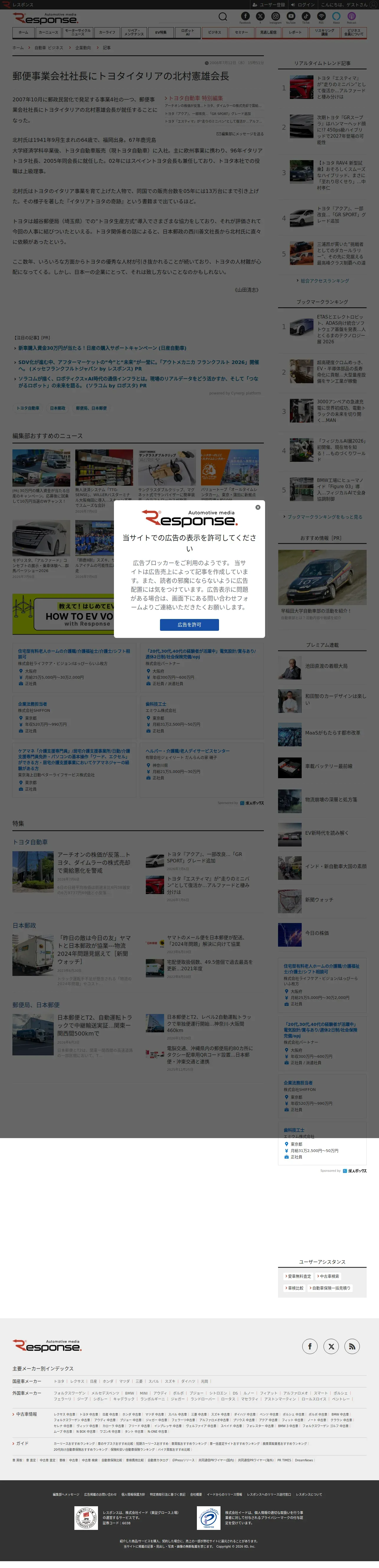Open the レポート navigation tab
379x1568 pixels.
(295, 32)
